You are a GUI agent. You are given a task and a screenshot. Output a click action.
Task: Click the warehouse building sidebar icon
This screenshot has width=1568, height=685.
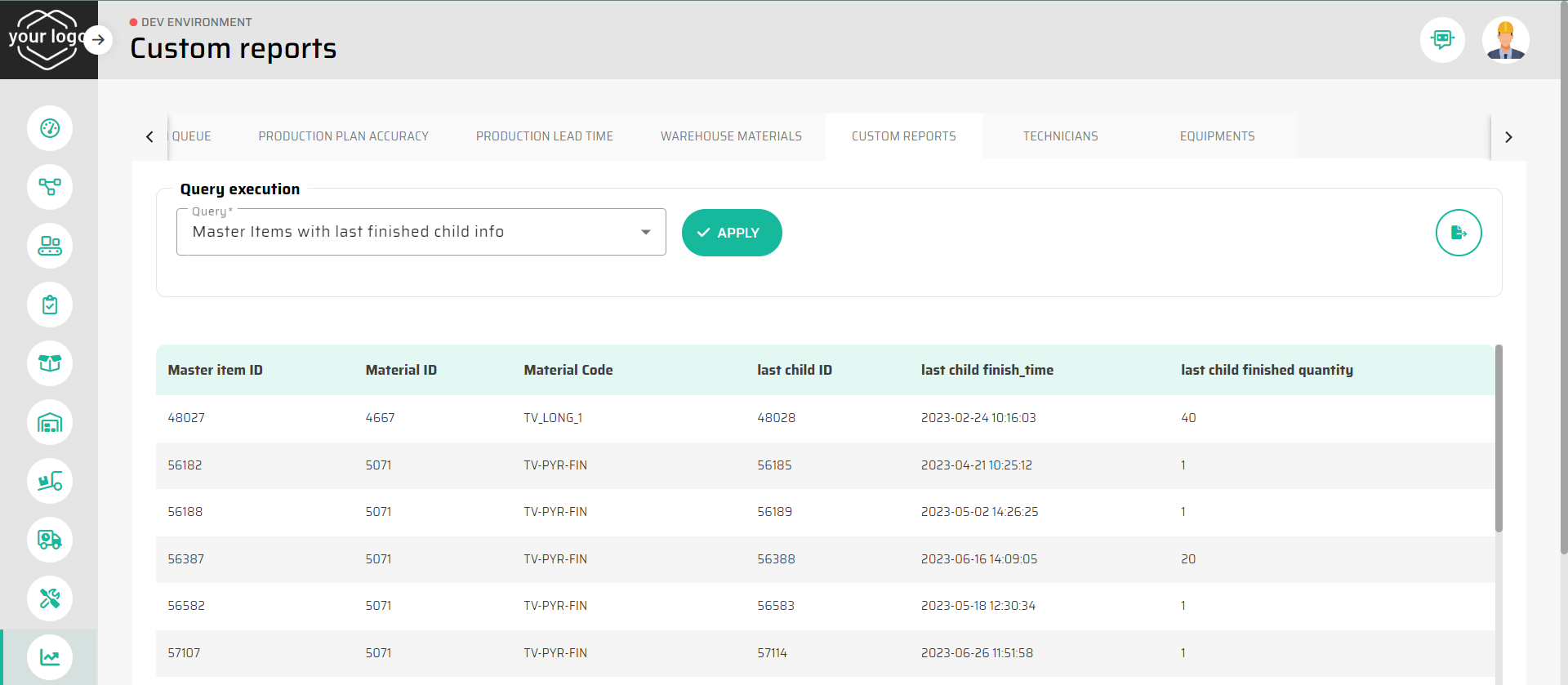(50, 422)
